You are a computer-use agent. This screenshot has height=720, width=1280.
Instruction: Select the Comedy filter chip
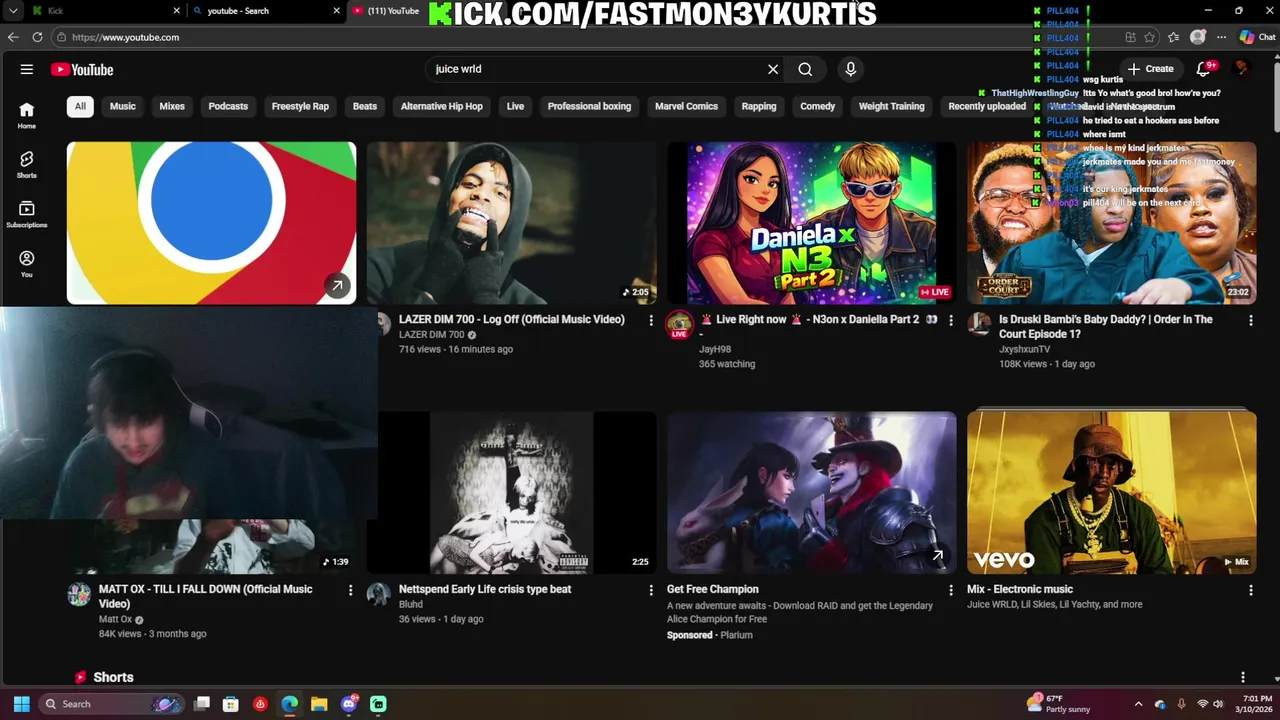817,106
